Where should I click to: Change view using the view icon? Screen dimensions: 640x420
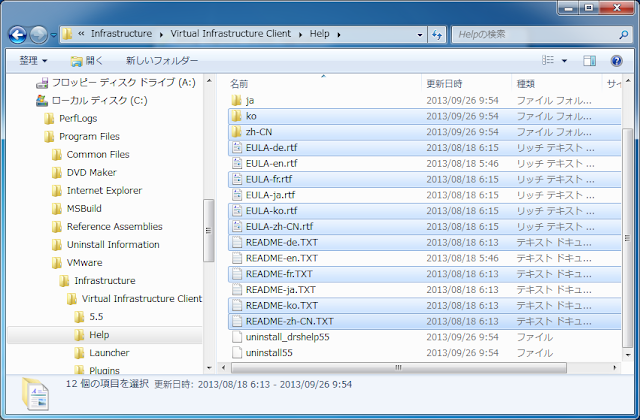pyautogui.click(x=548, y=60)
